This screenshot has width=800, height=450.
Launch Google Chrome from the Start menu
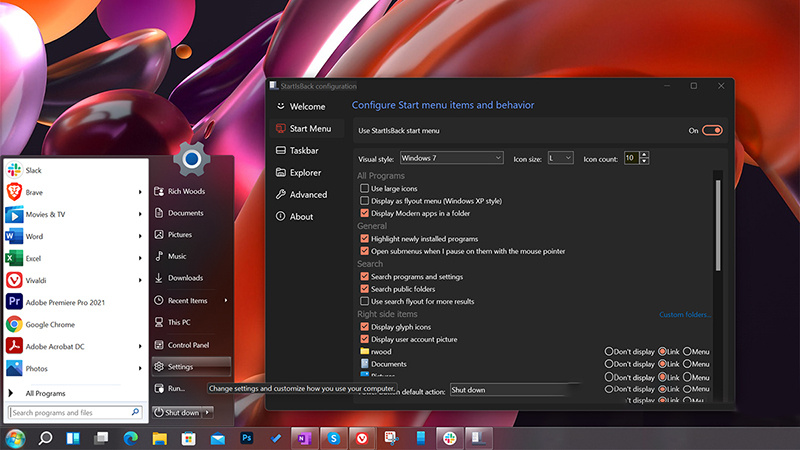[76, 324]
